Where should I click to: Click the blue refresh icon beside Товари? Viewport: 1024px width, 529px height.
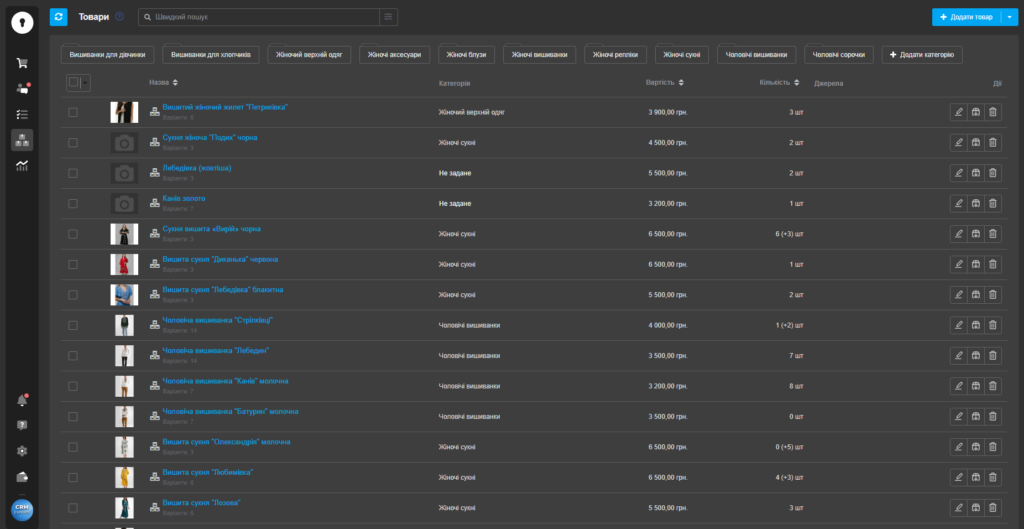pyautogui.click(x=59, y=17)
